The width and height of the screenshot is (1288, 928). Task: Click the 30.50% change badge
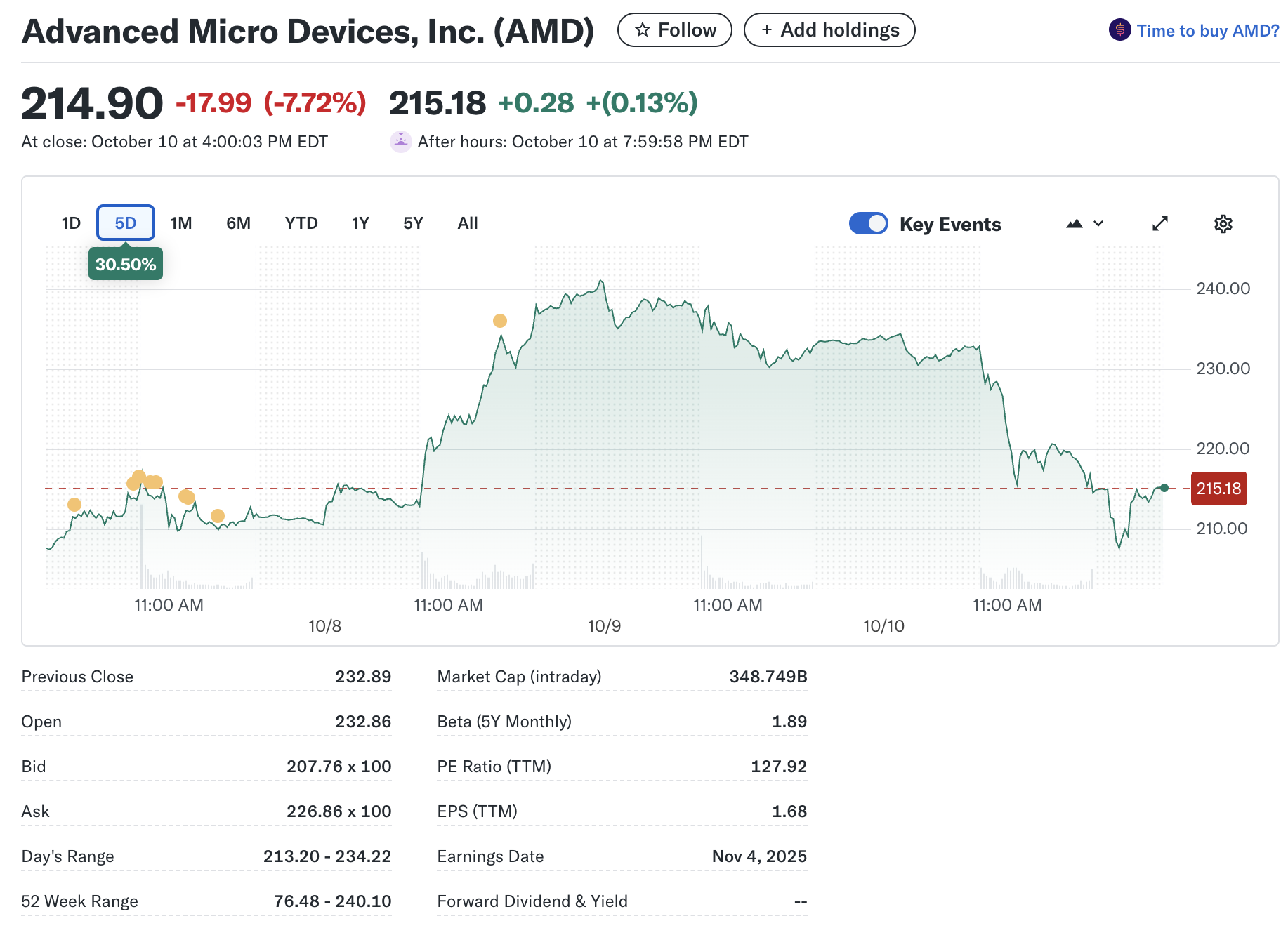pos(126,264)
